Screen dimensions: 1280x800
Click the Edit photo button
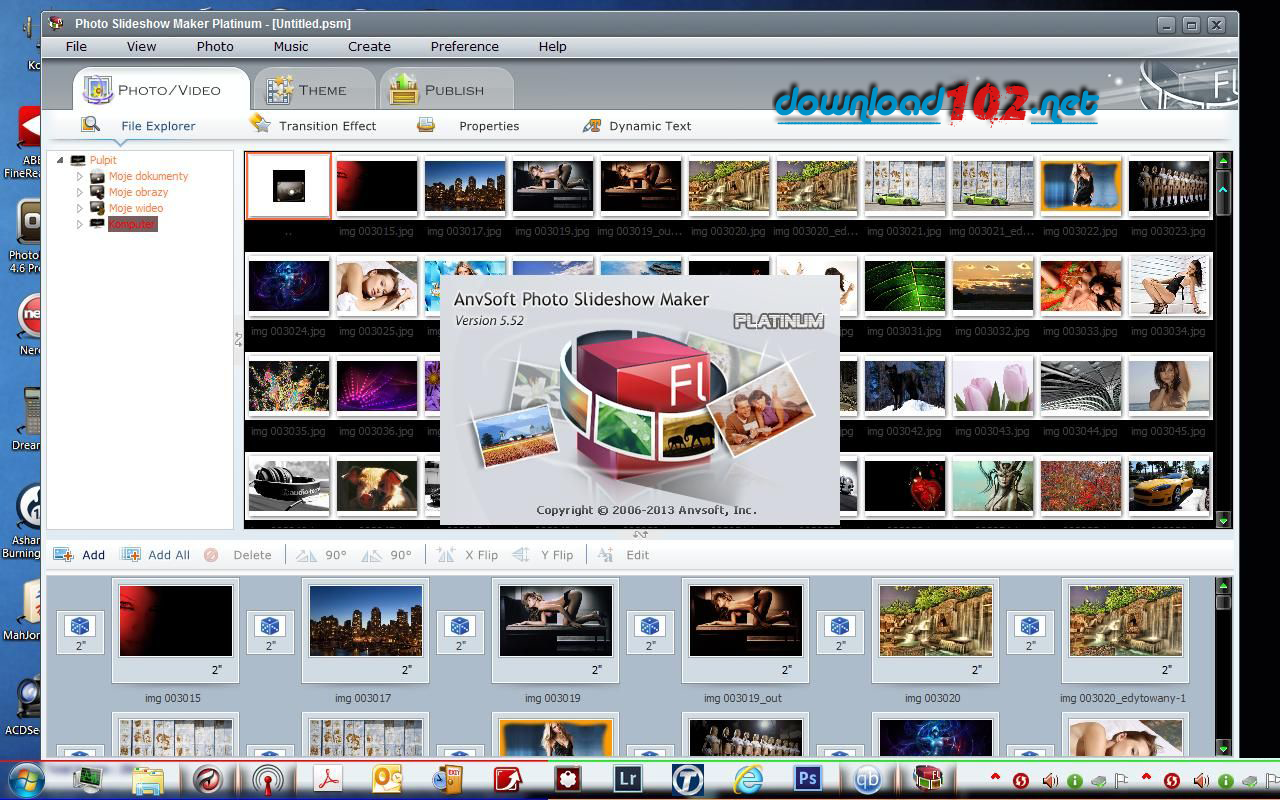623,555
